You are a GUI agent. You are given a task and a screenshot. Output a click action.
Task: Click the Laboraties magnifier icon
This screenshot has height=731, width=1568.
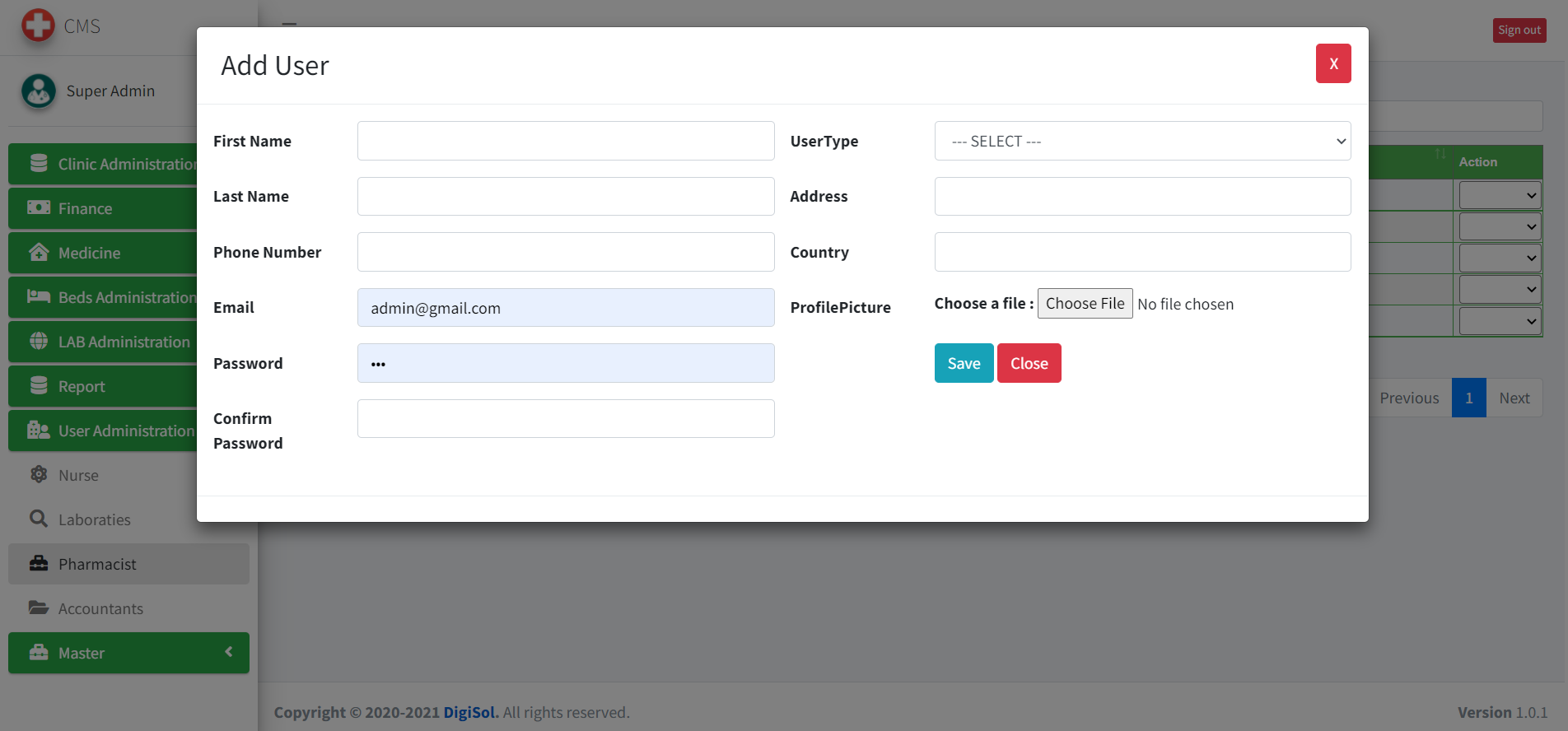[39, 519]
